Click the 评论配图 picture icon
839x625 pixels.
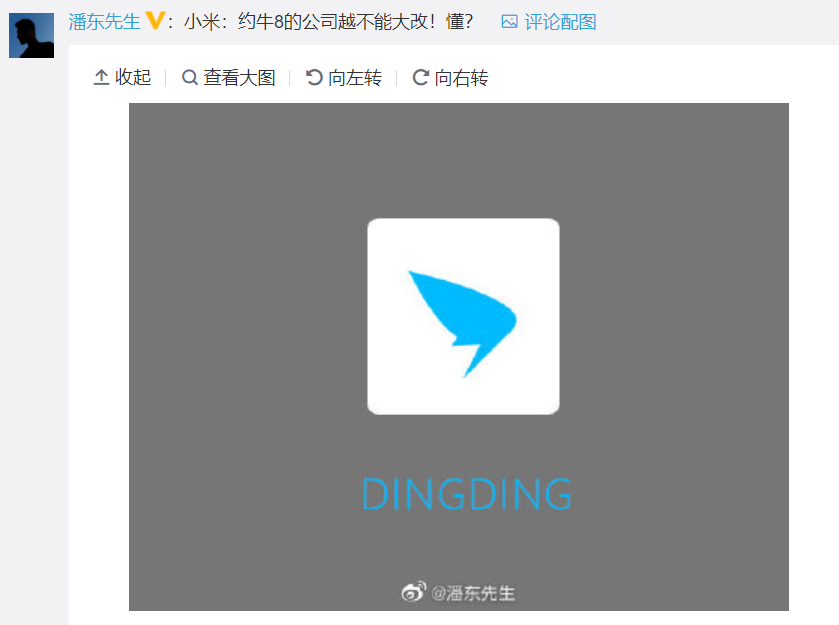(x=509, y=22)
